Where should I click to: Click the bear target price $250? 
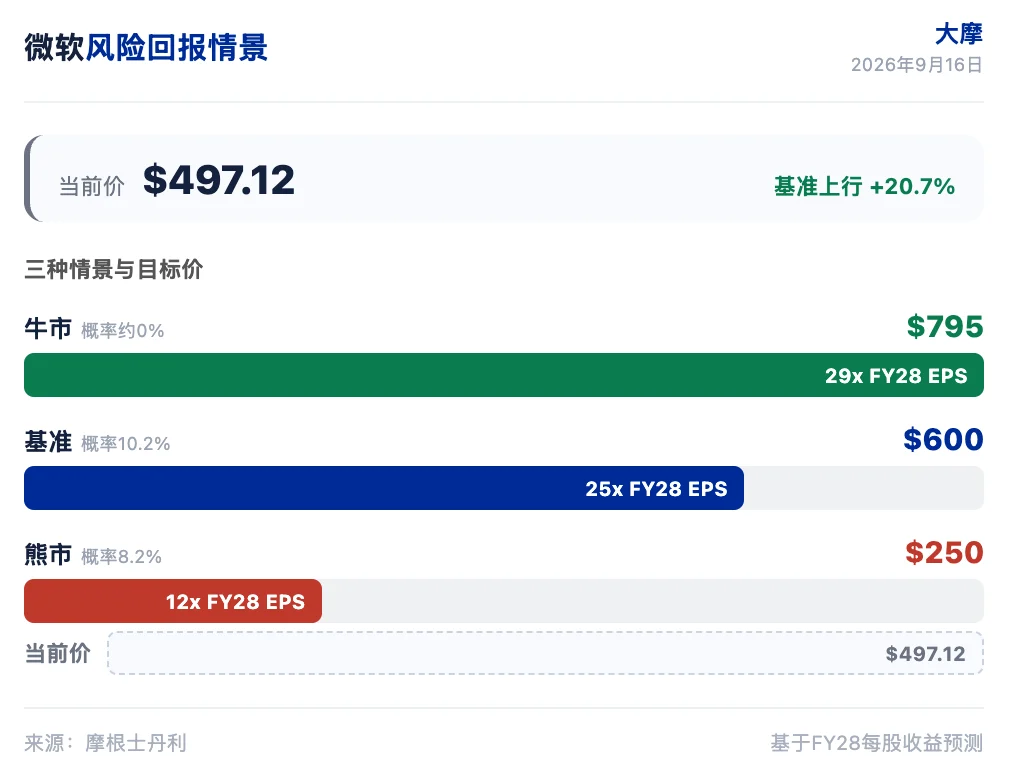[x=944, y=553]
